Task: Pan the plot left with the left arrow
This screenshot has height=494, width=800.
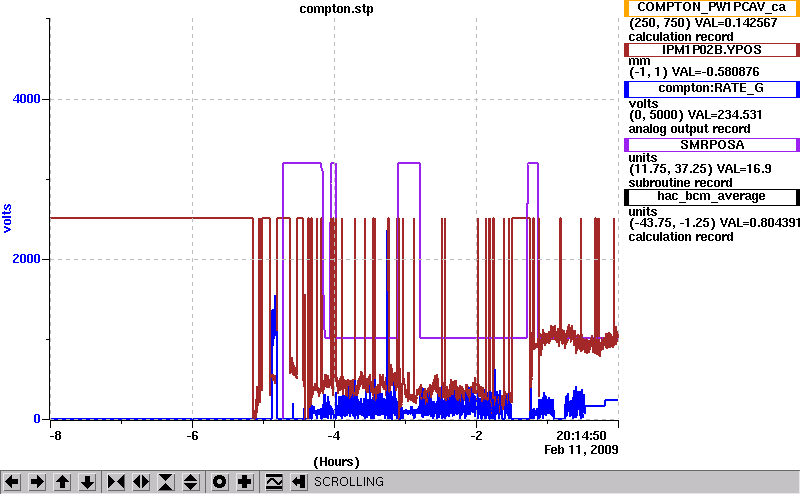Action: click(12, 482)
